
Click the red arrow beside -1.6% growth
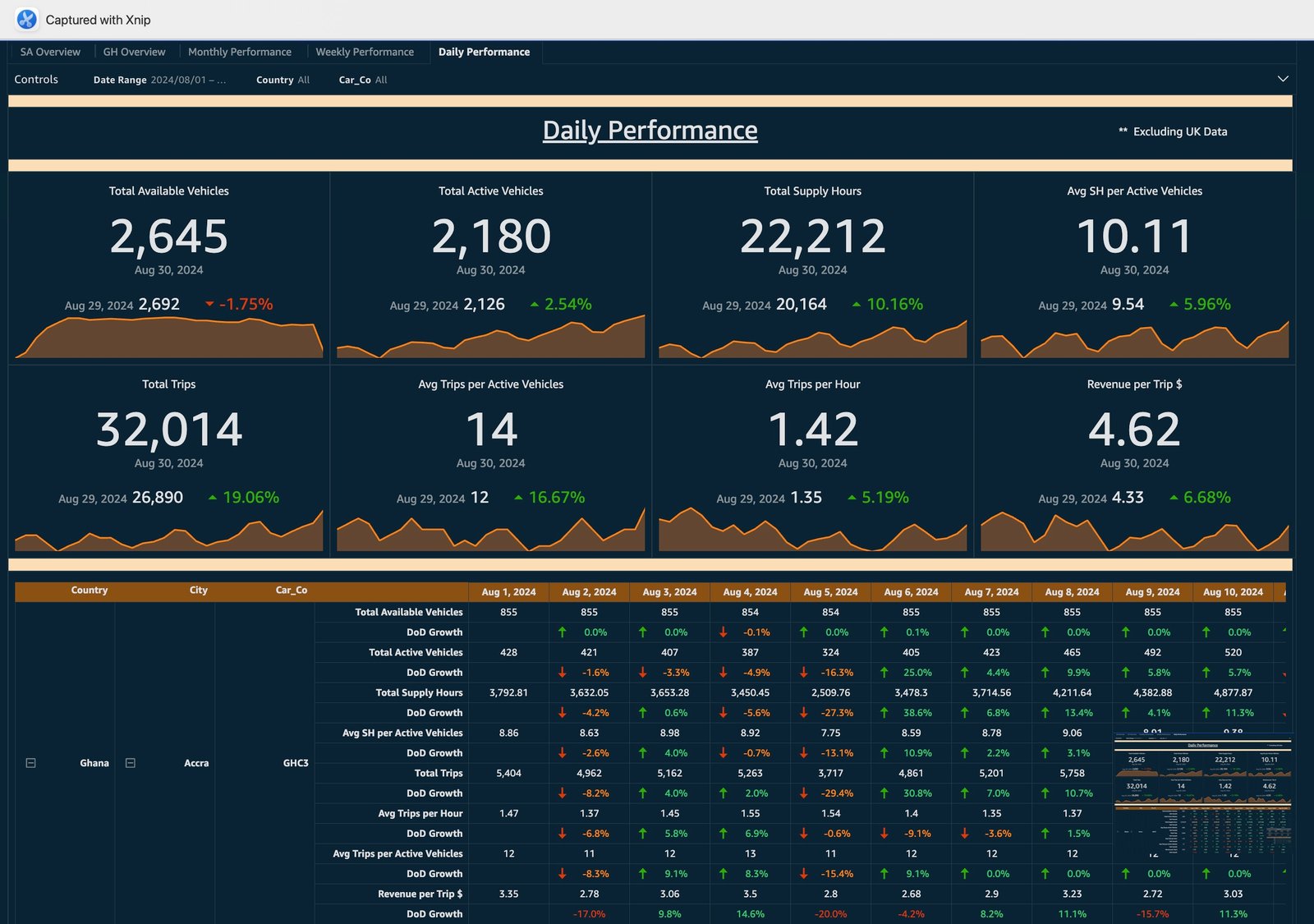coord(563,672)
